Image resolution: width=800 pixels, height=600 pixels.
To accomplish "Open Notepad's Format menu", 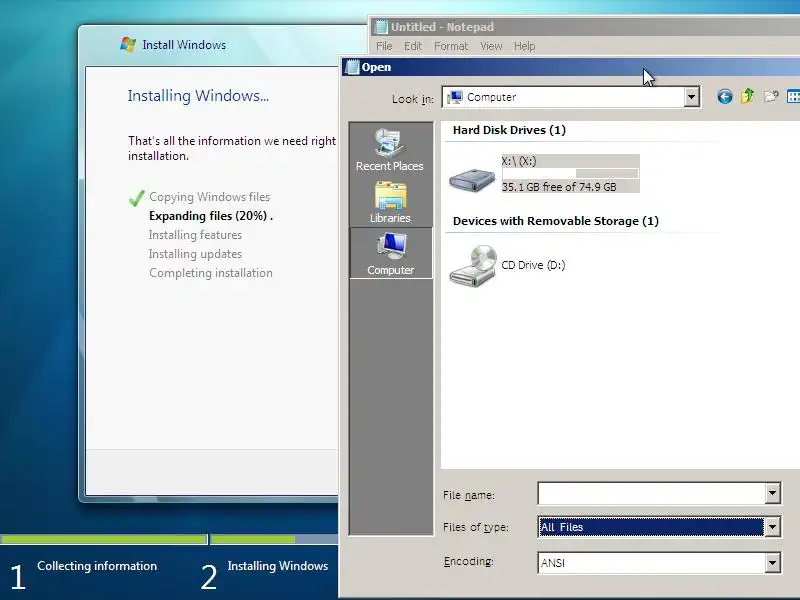I will (x=451, y=46).
